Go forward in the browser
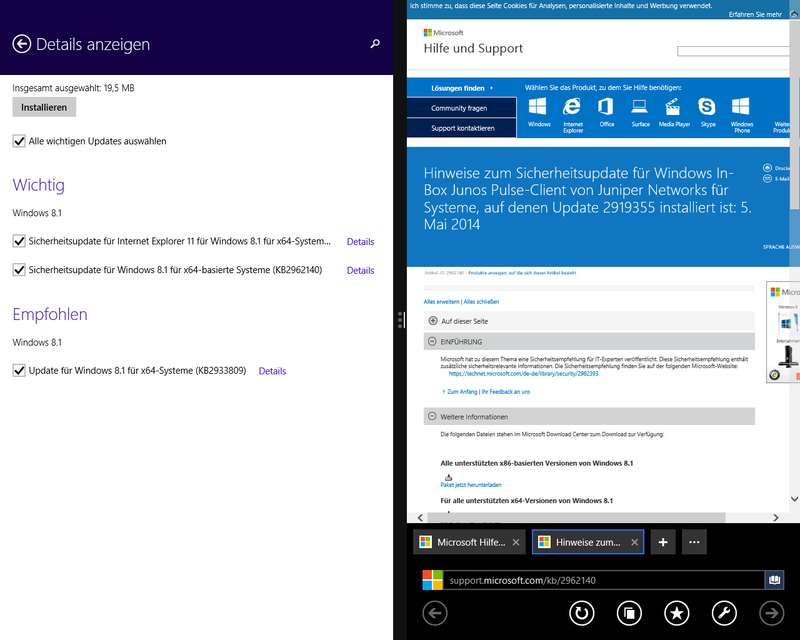The width and height of the screenshot is (800, 640). pos(771,613)
